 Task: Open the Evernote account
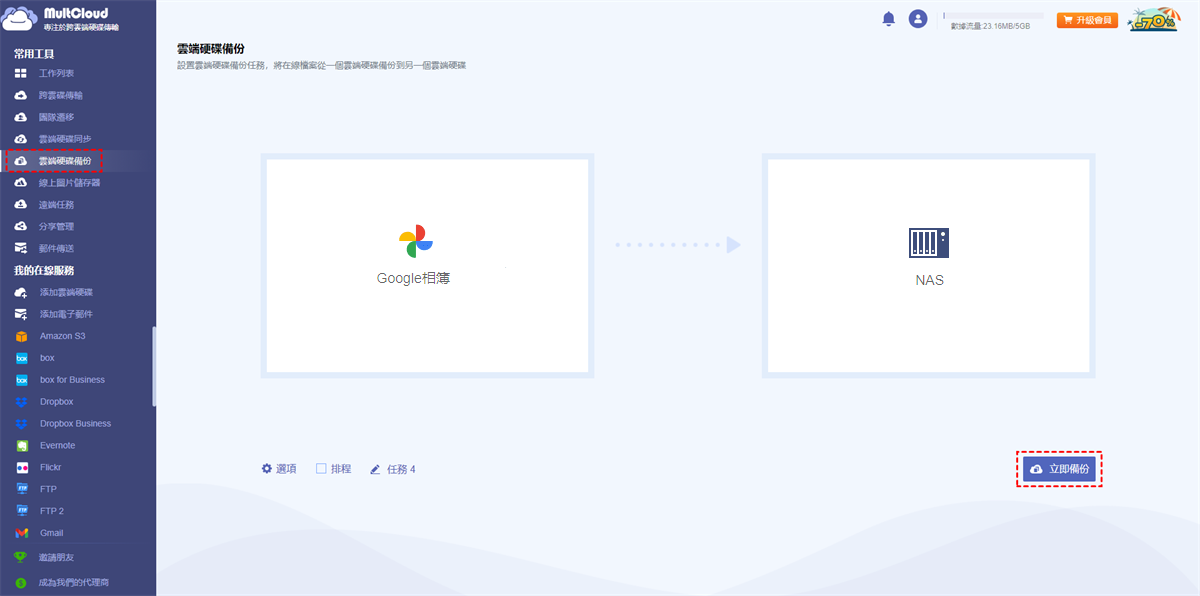click(x=46, y=446)
